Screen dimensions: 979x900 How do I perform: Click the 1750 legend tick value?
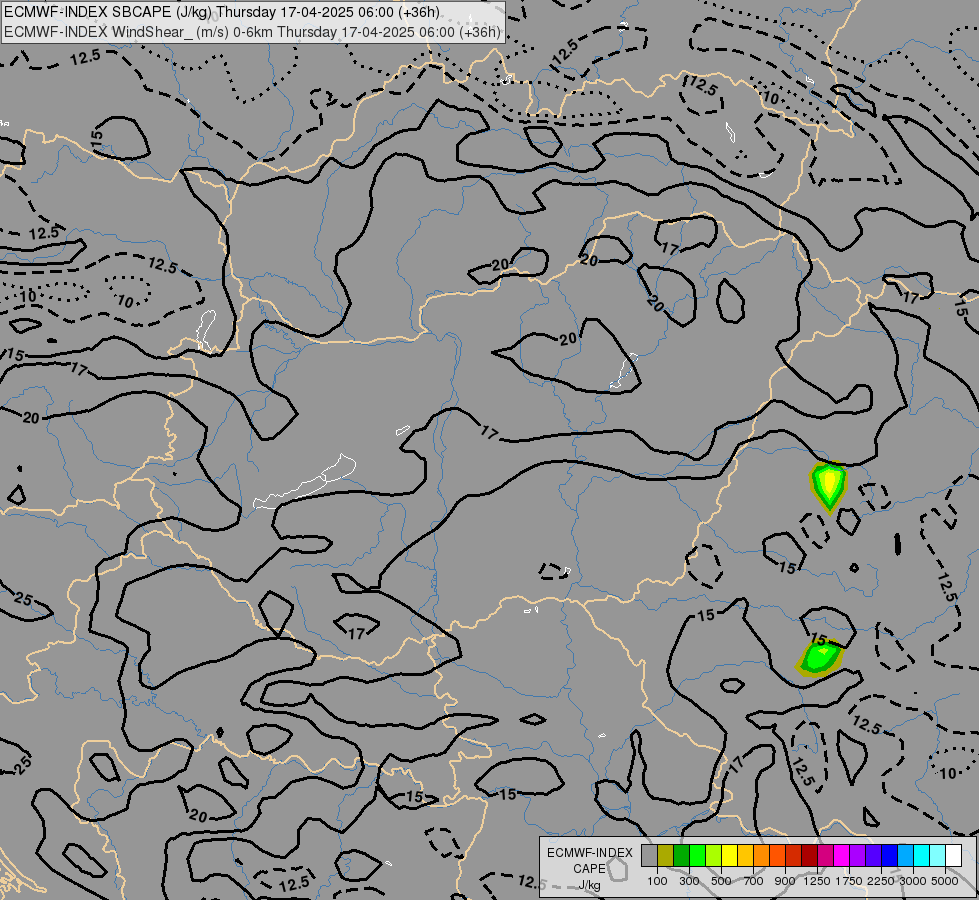[849, 881]
